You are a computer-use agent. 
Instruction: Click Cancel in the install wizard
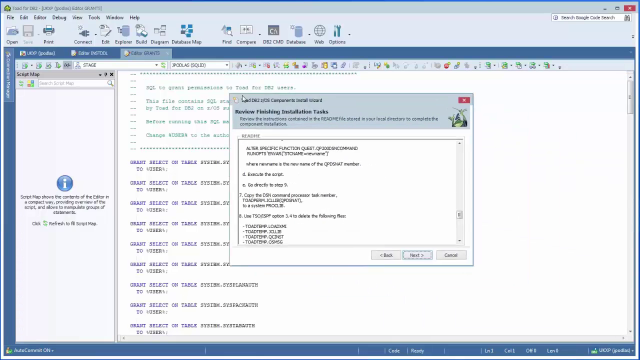[x=451, y=255]
